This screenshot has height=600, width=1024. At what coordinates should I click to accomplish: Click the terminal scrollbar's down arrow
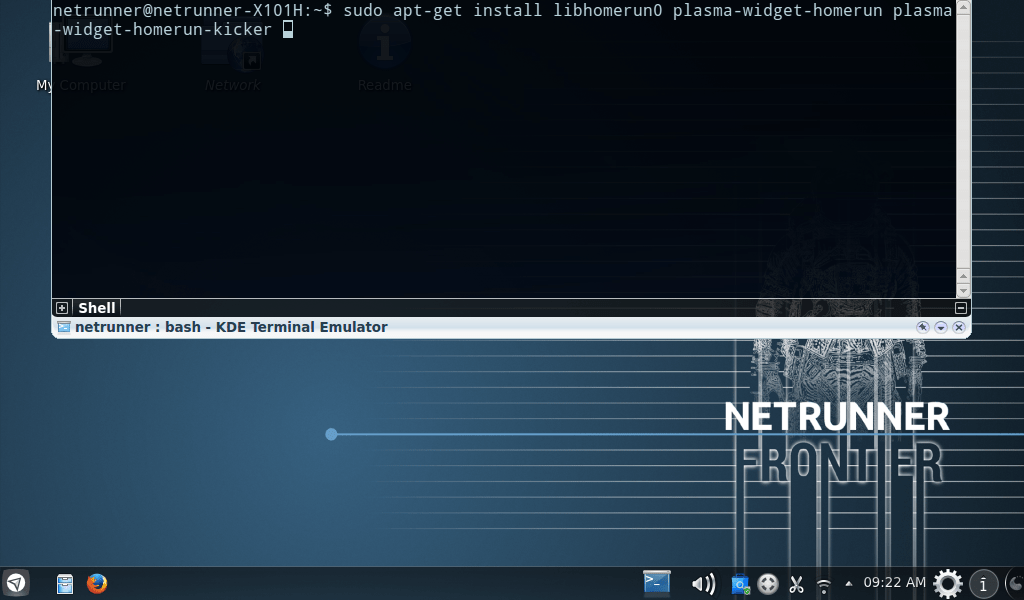(963, 291)
